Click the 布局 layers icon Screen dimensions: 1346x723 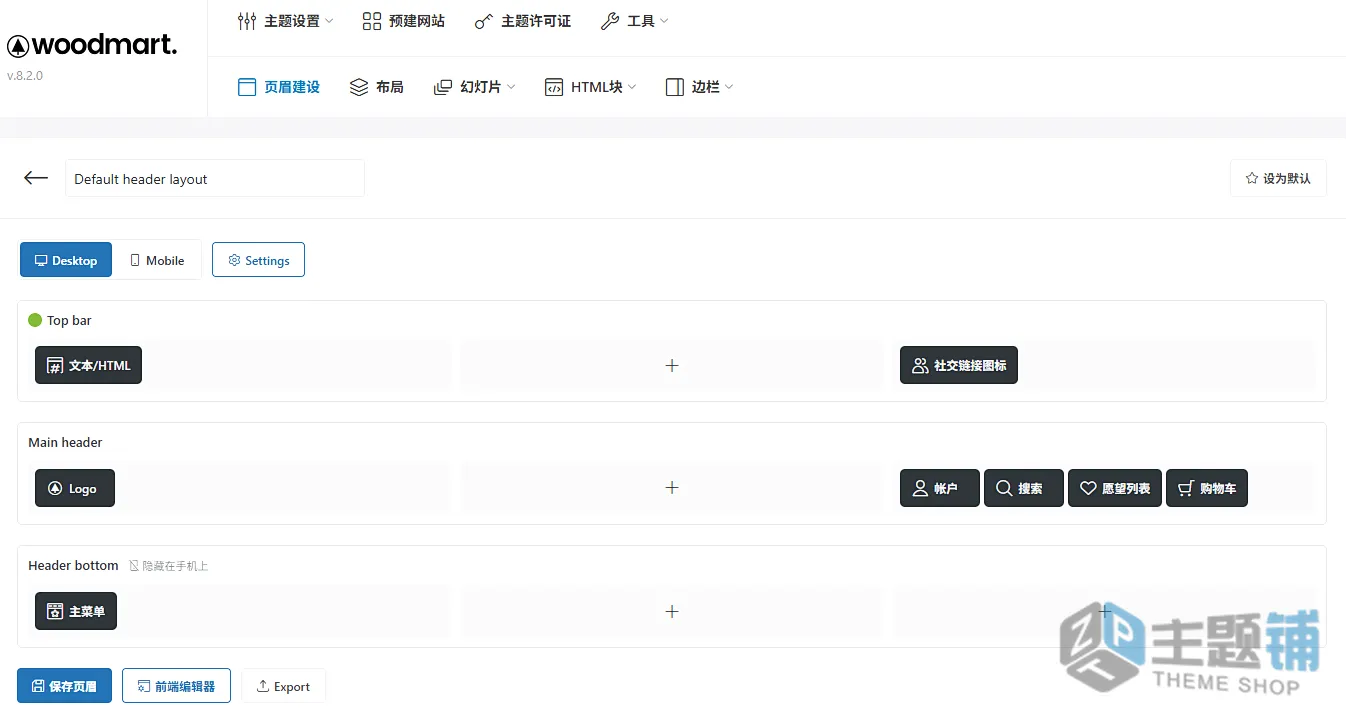click(x=359, y=87)
